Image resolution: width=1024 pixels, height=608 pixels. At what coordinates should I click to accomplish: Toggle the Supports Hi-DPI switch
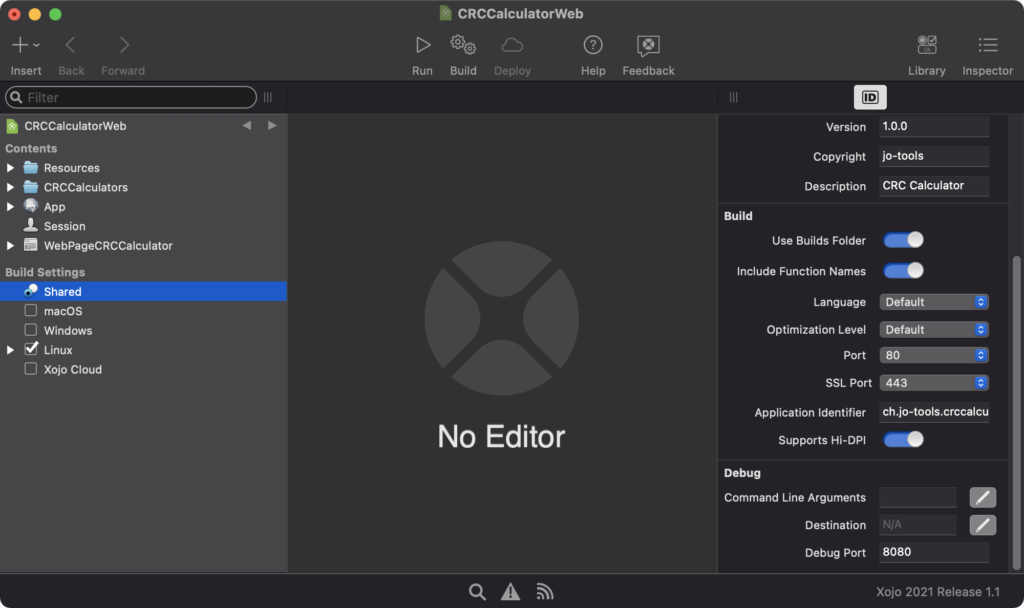tap(903, 440)
